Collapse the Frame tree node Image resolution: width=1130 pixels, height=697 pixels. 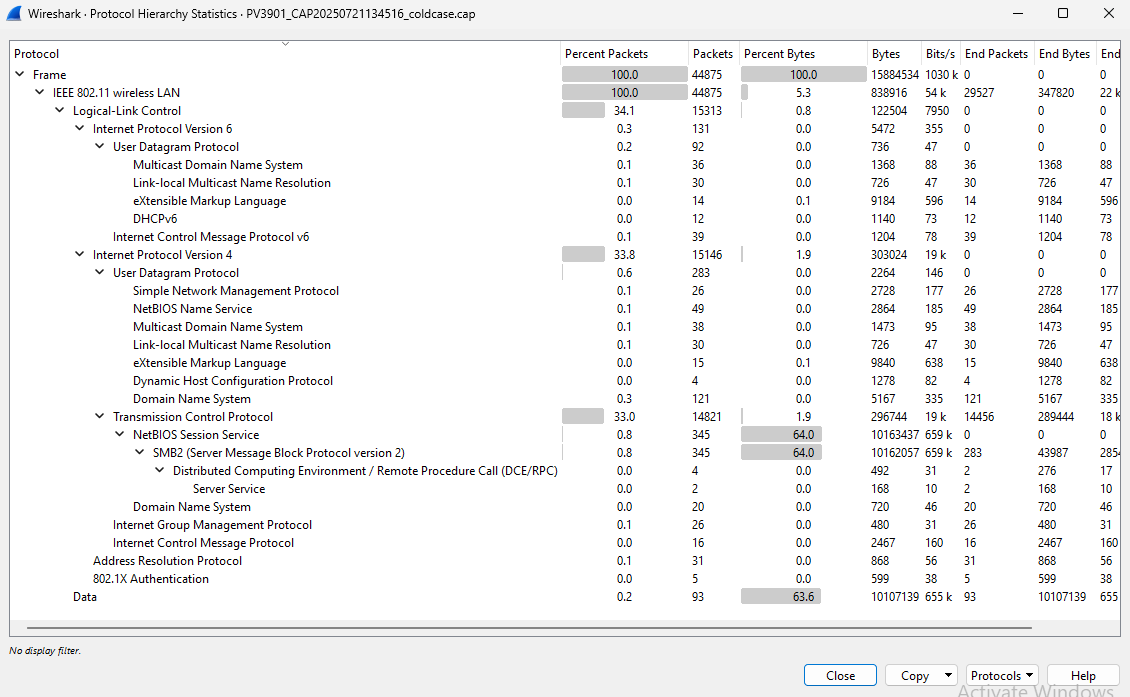tap(20, 74)
